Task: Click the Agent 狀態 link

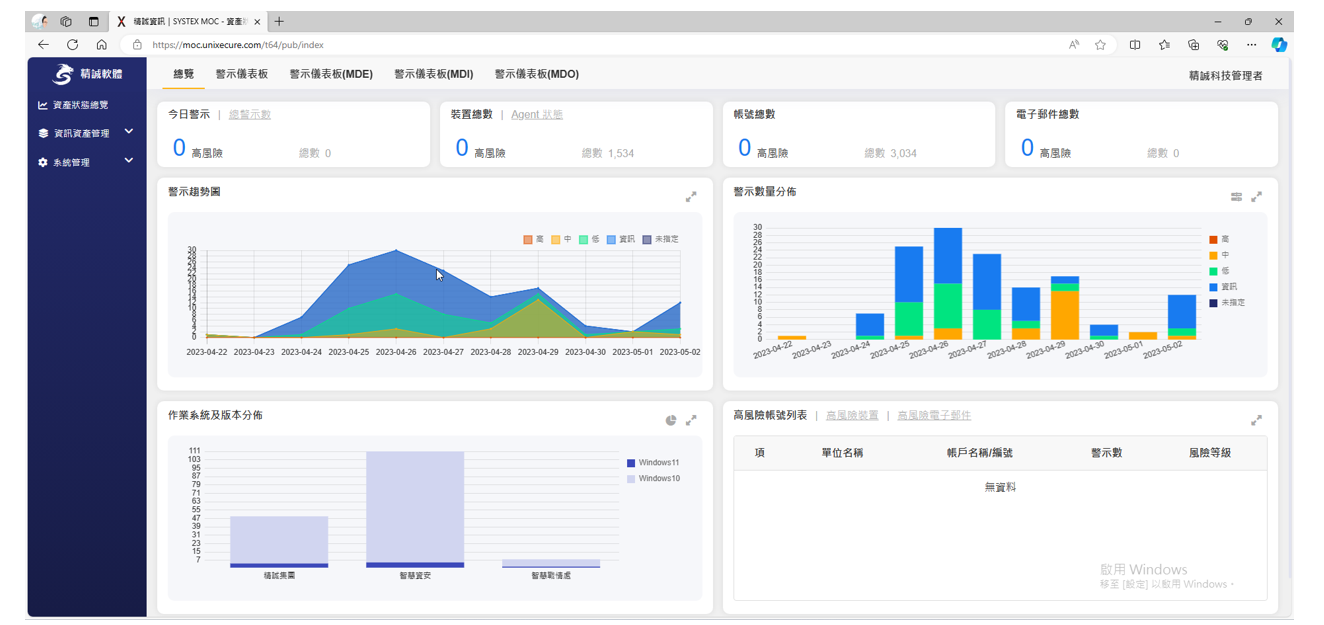Action: click(537, 114)
